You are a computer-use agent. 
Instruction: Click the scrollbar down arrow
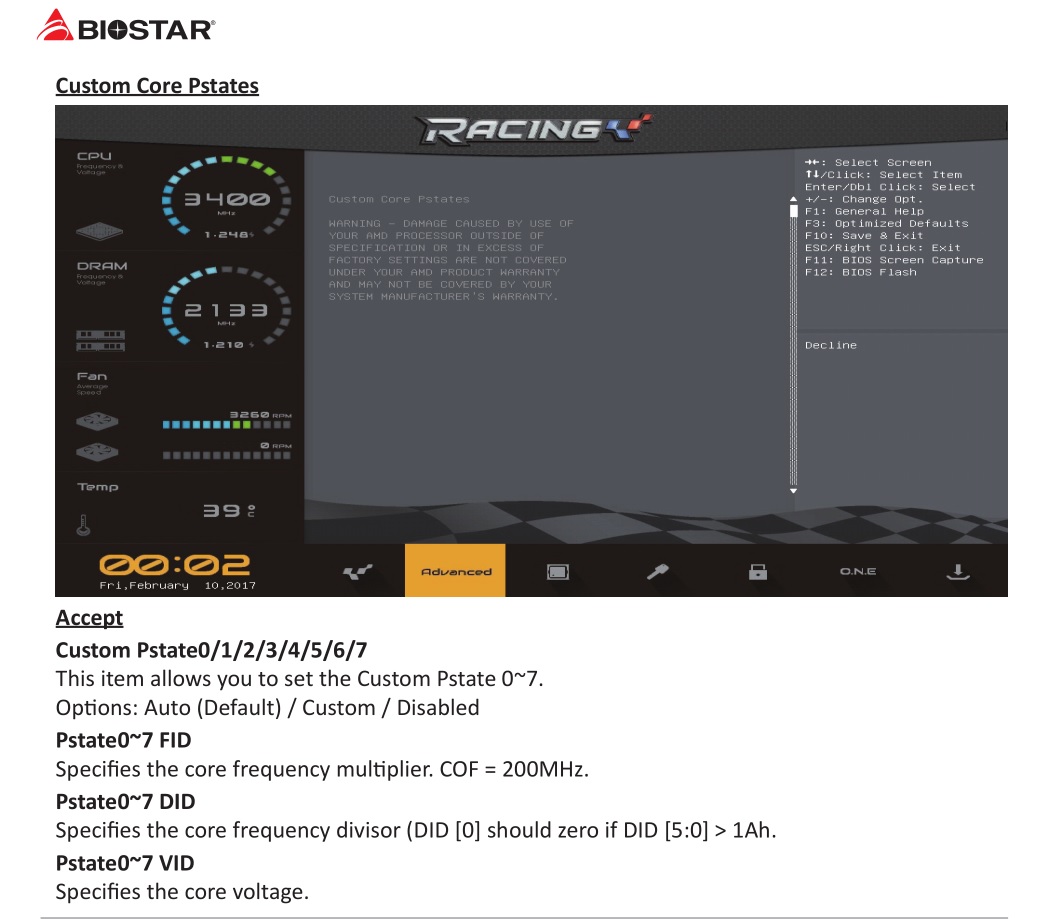pyautogui.click(x=793, y=491)
